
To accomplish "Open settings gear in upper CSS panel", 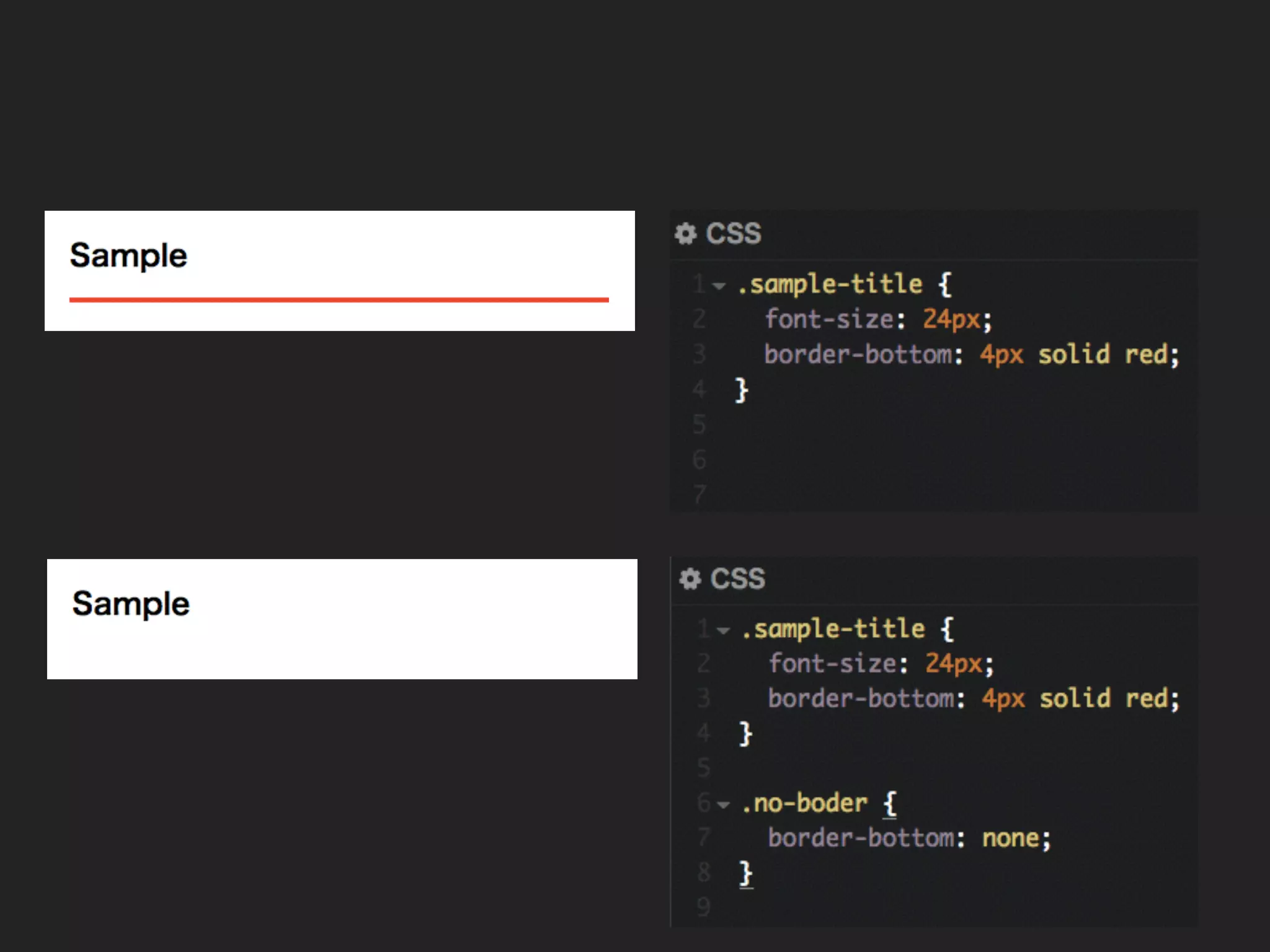I will [x=685, y=234].
